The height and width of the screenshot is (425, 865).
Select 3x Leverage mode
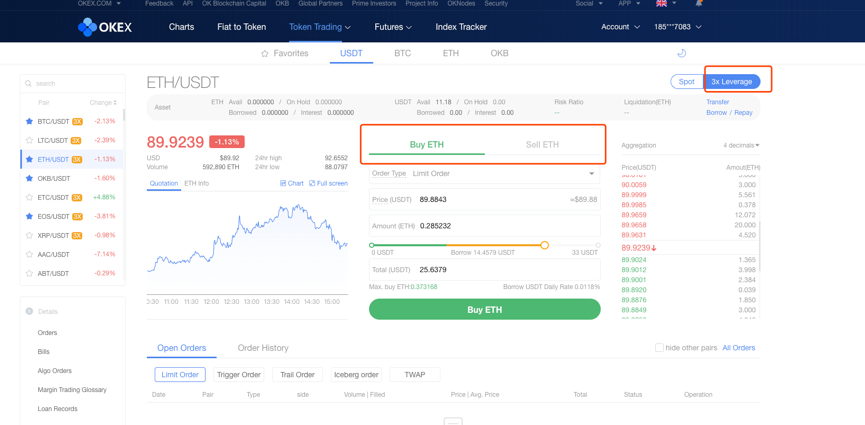pyautogui.click(x=731, y=82)
